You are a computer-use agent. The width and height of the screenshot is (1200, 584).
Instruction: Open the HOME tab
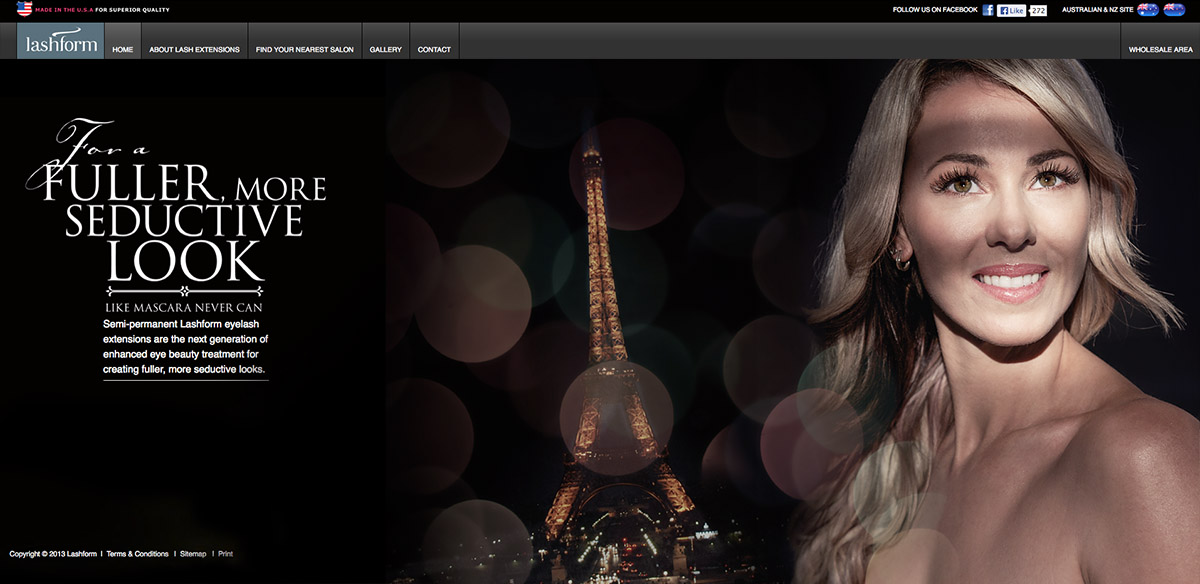point(122,47)
